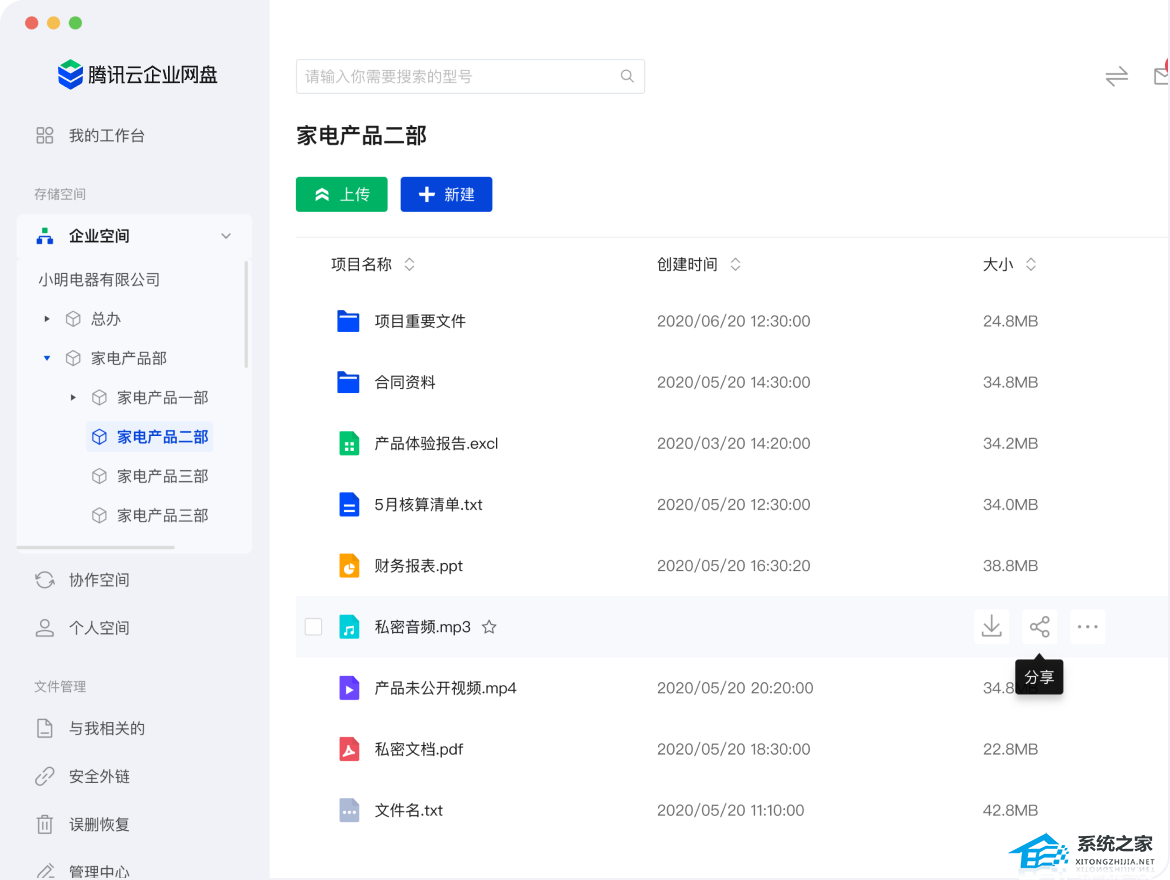Screen dimensions: 1170x880
Task: Star the 私密音频.mp3 file as favorite
Action: [489, 627]
